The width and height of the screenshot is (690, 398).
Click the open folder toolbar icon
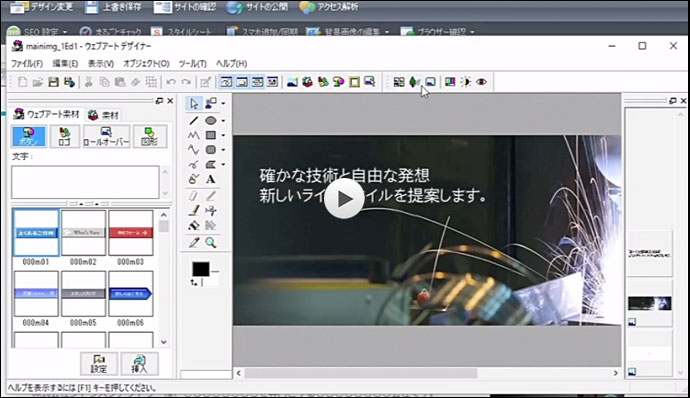[x=38, y=82]
